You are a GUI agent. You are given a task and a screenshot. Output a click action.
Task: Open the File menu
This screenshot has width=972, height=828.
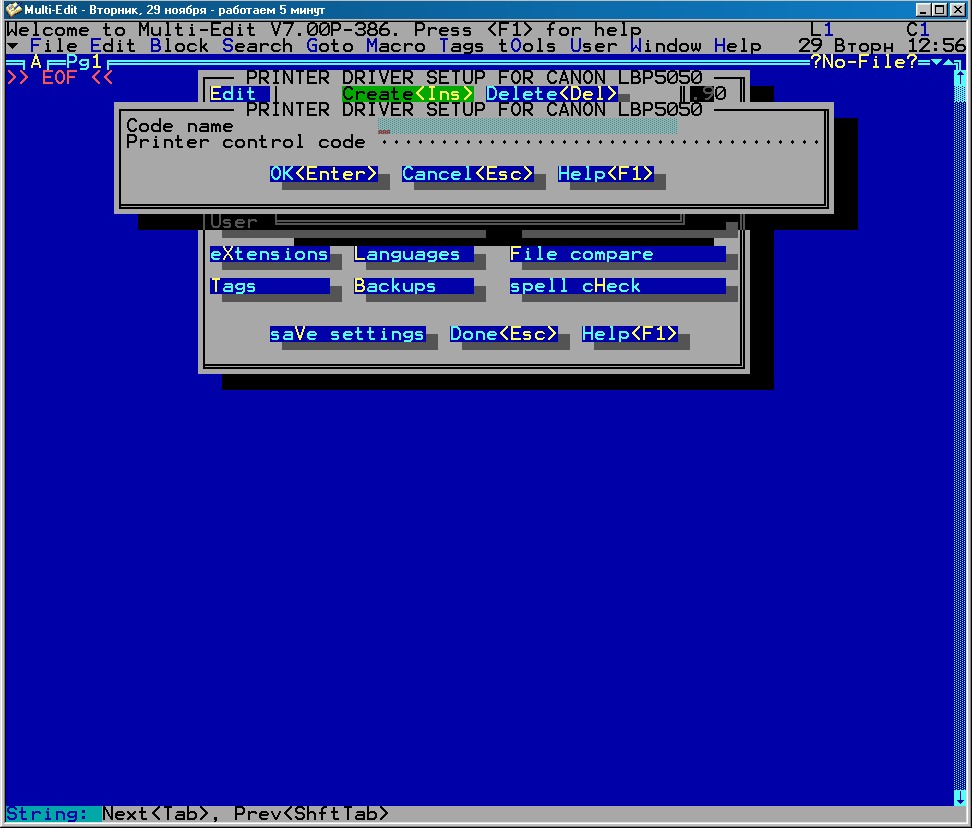point(54,46)
